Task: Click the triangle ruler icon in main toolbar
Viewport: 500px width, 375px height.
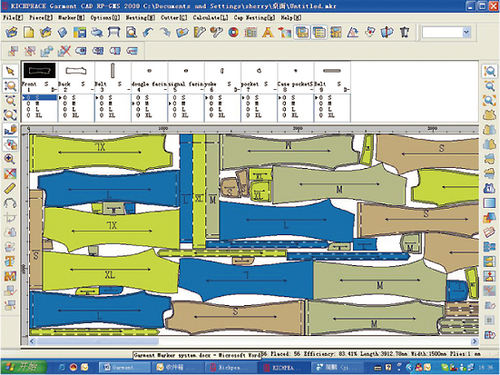Action: [353, 32]
